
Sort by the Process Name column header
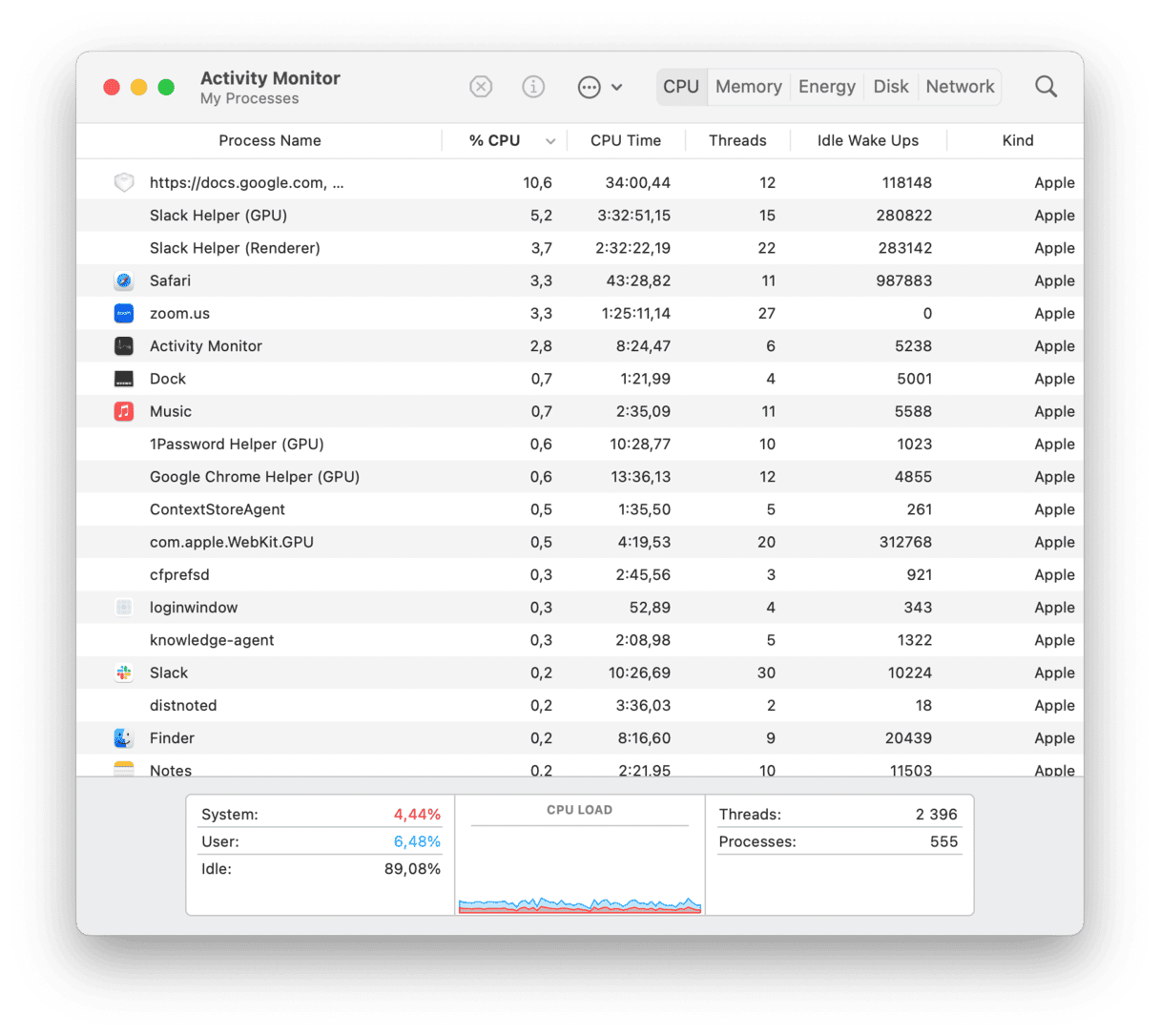pos(270,140)
